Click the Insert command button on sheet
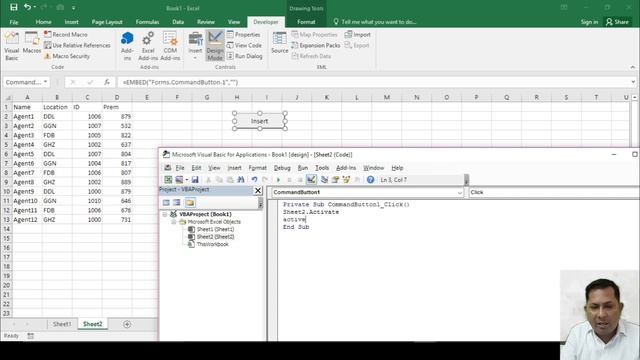The image size is (640, 360). (260, 121)
